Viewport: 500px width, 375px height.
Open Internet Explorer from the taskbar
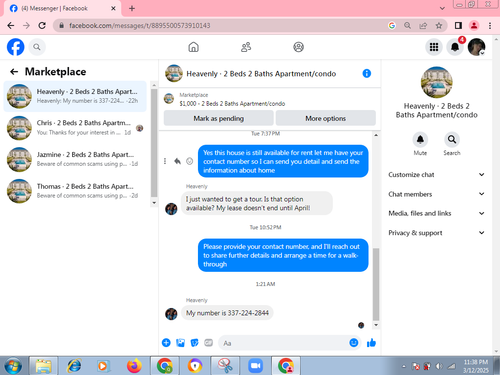pos(74,366)
